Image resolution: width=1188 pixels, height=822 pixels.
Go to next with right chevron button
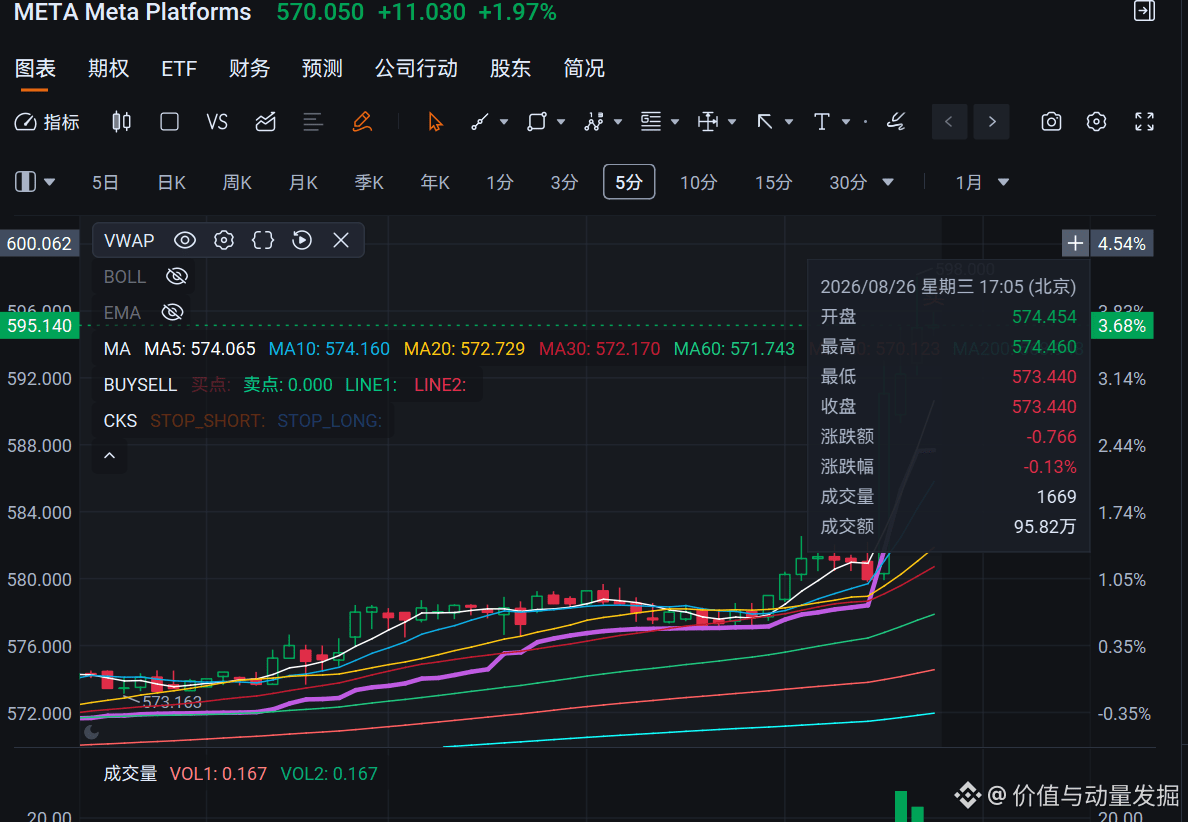pos(992,122)
